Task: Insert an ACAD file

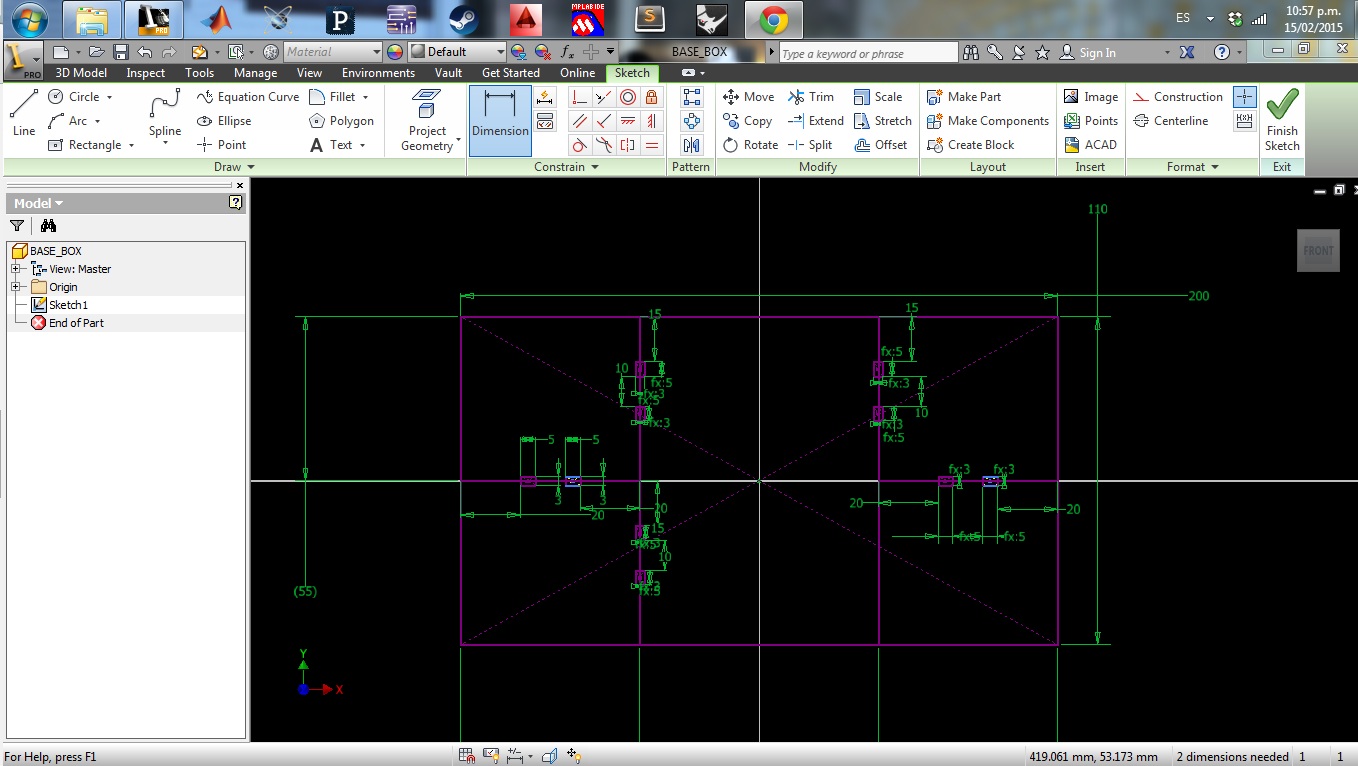Action: [x=1090, y=145]
